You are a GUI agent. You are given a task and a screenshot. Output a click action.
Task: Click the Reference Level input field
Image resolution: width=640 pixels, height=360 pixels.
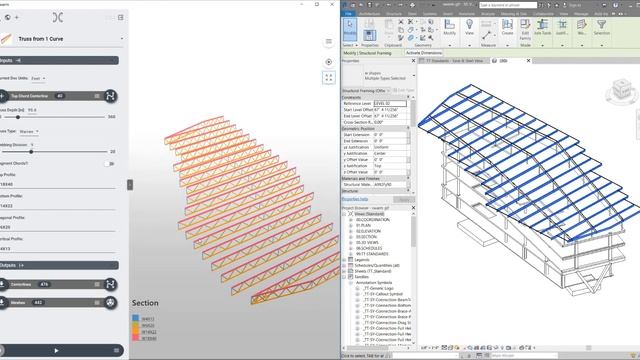(x=390, y=104)
